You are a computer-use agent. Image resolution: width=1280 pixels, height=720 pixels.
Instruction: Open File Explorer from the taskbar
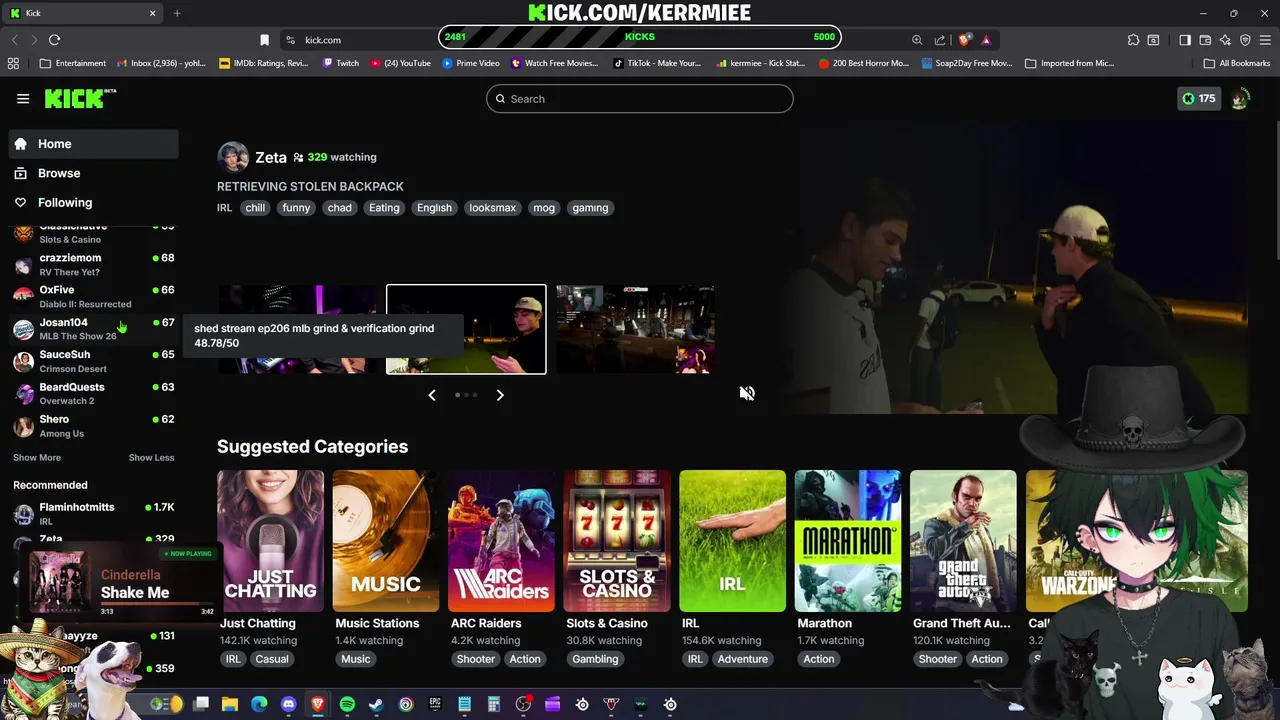[x=230, y=704]
